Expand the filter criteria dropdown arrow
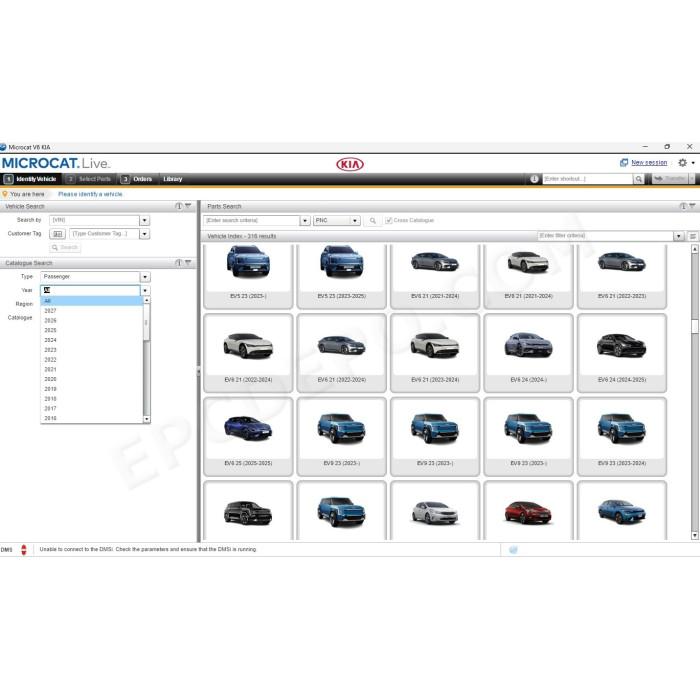This screenshot has width=700, height=700. pyautogui.click(x=679, y=236)
